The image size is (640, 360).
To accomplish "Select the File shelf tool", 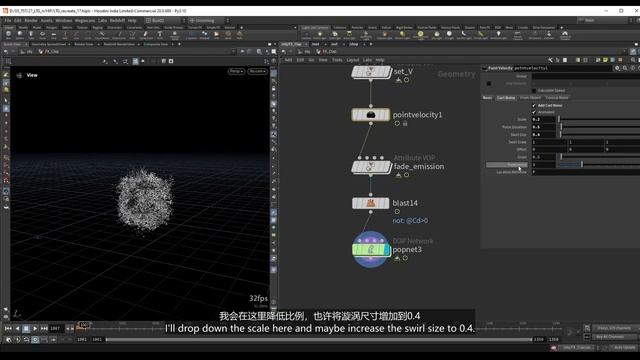I will click(x=216, y=35).
